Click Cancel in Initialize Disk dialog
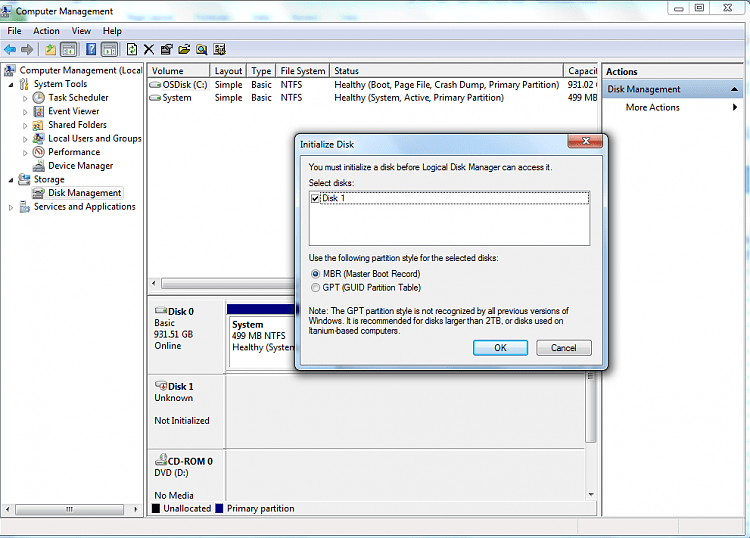Image resolution: width=750 pixels, height=538 pixels. pyautogui.click(x=563, y=348)
